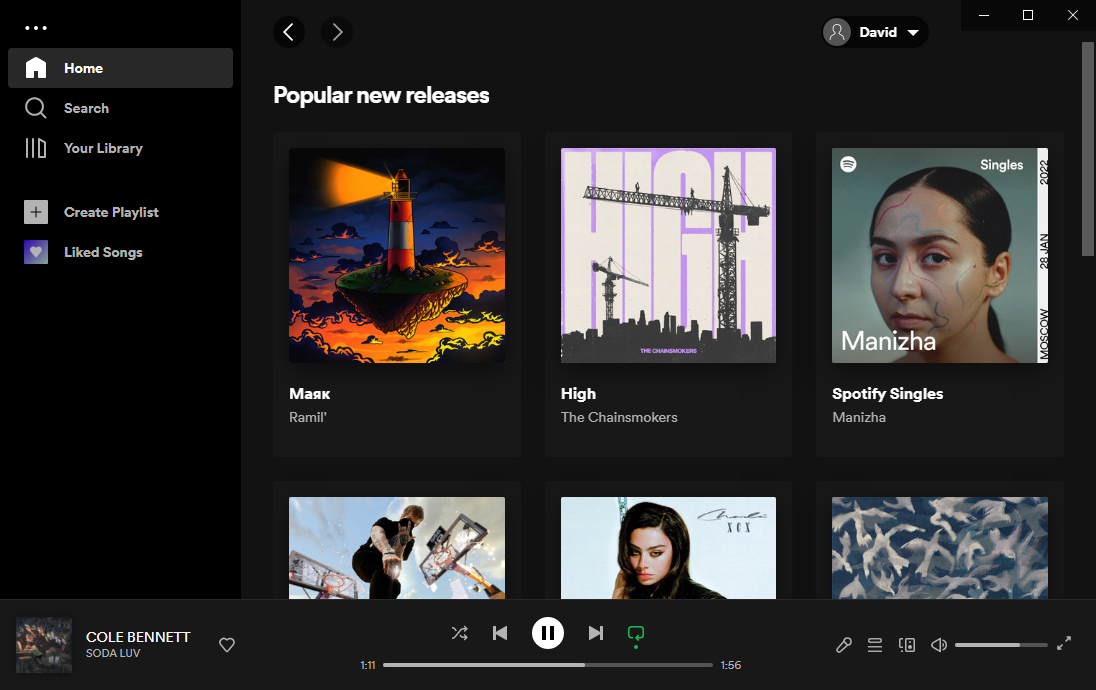This screenshot has height=690, width=1096.
Task: Like the current song with heart
Action: tap(226, 645)
